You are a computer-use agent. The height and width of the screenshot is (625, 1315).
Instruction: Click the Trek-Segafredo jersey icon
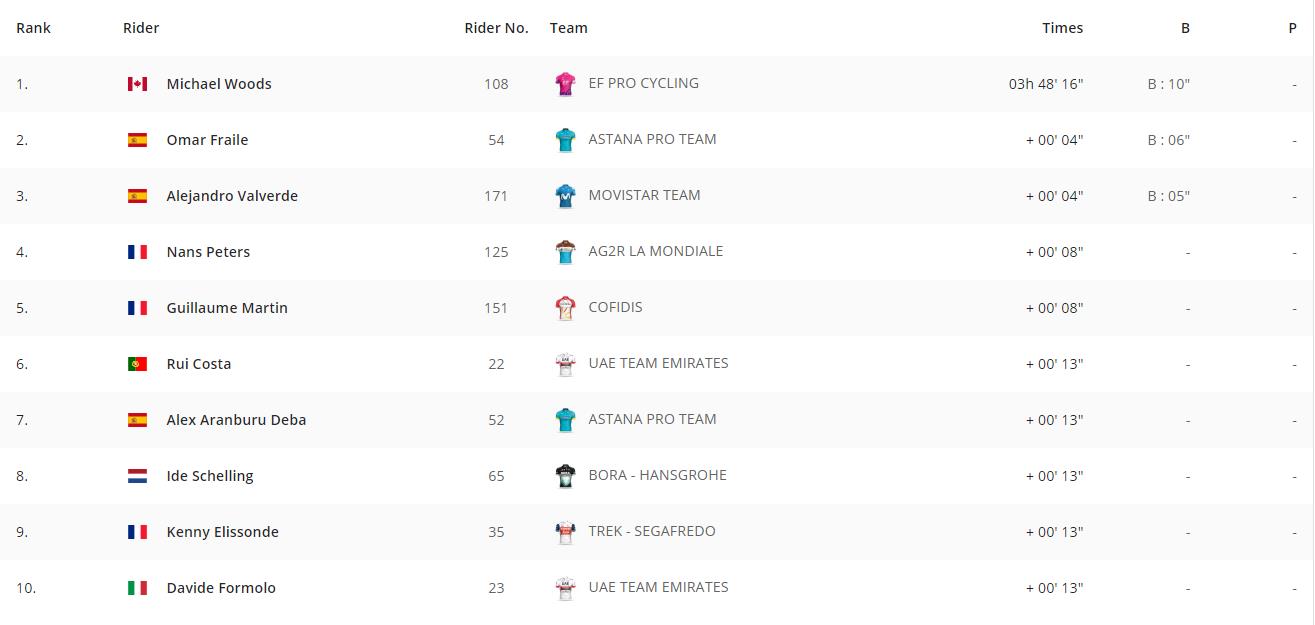(565, 532)
